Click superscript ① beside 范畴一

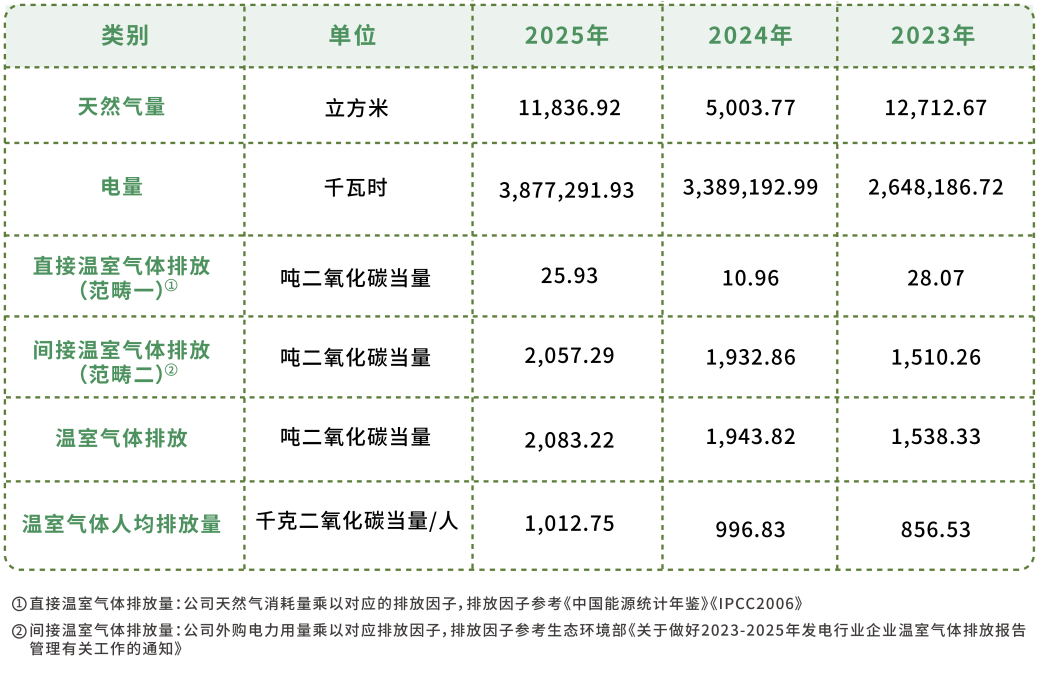pos(171,285)
